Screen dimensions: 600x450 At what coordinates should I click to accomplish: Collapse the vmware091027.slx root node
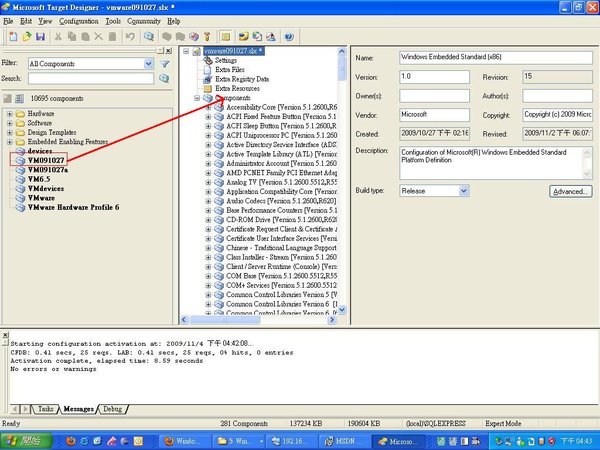coord(186,51)
